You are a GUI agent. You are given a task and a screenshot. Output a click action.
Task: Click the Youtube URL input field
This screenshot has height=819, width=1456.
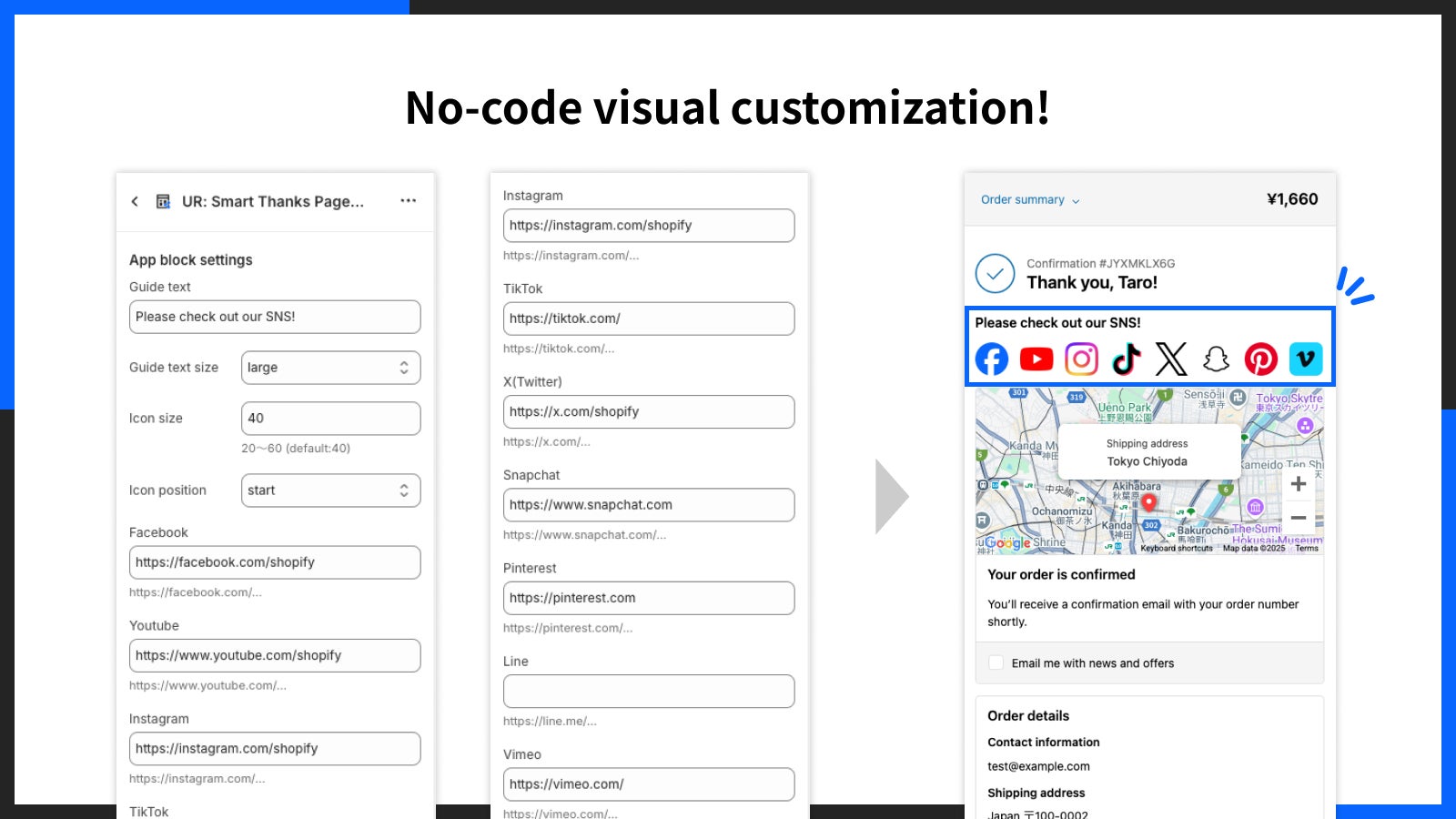[275, 655]
